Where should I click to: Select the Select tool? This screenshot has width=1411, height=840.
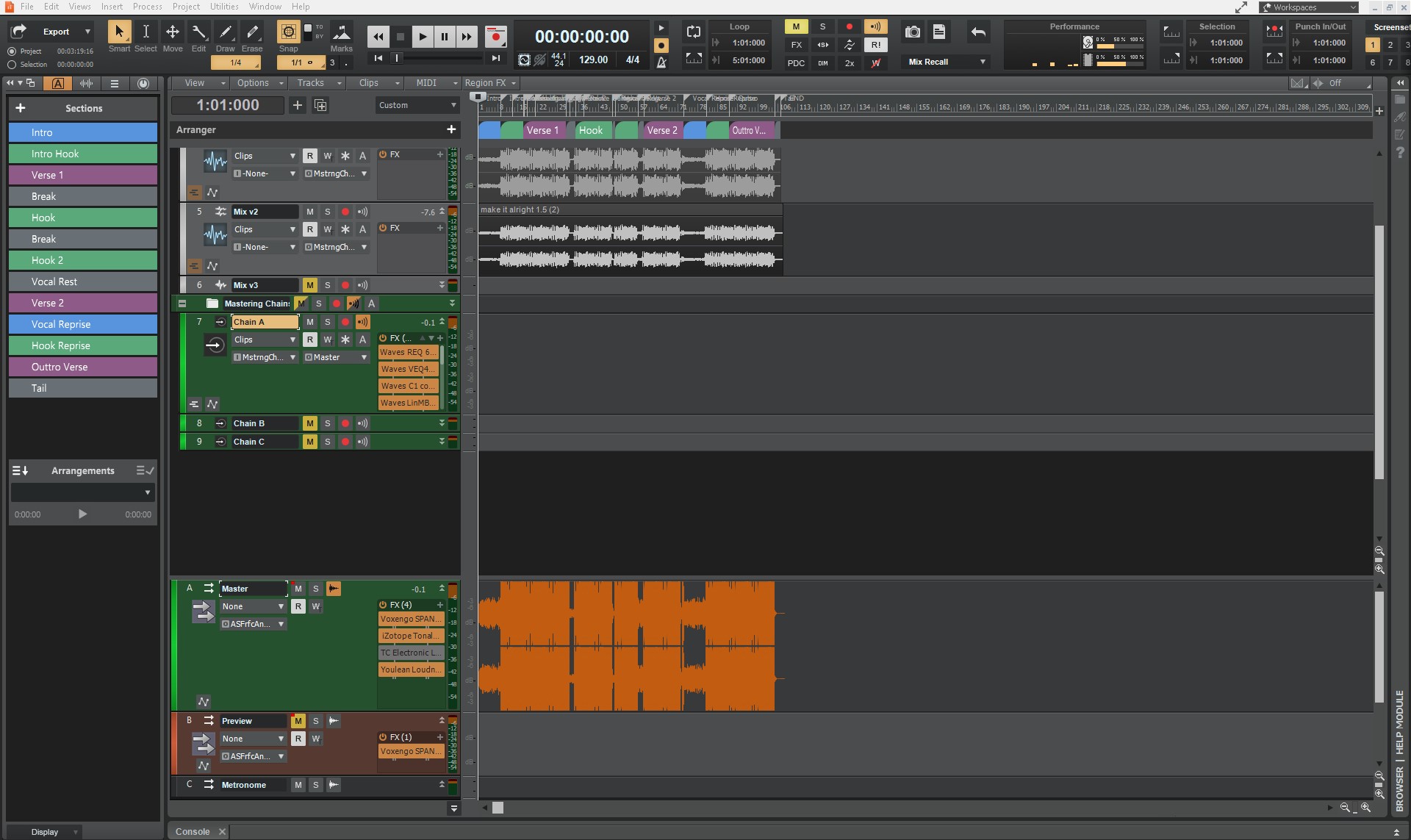pos(146,32)
